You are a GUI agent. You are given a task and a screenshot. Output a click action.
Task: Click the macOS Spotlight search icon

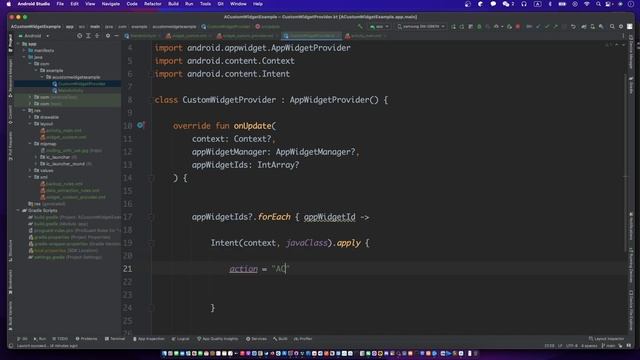tap(598, 4)
